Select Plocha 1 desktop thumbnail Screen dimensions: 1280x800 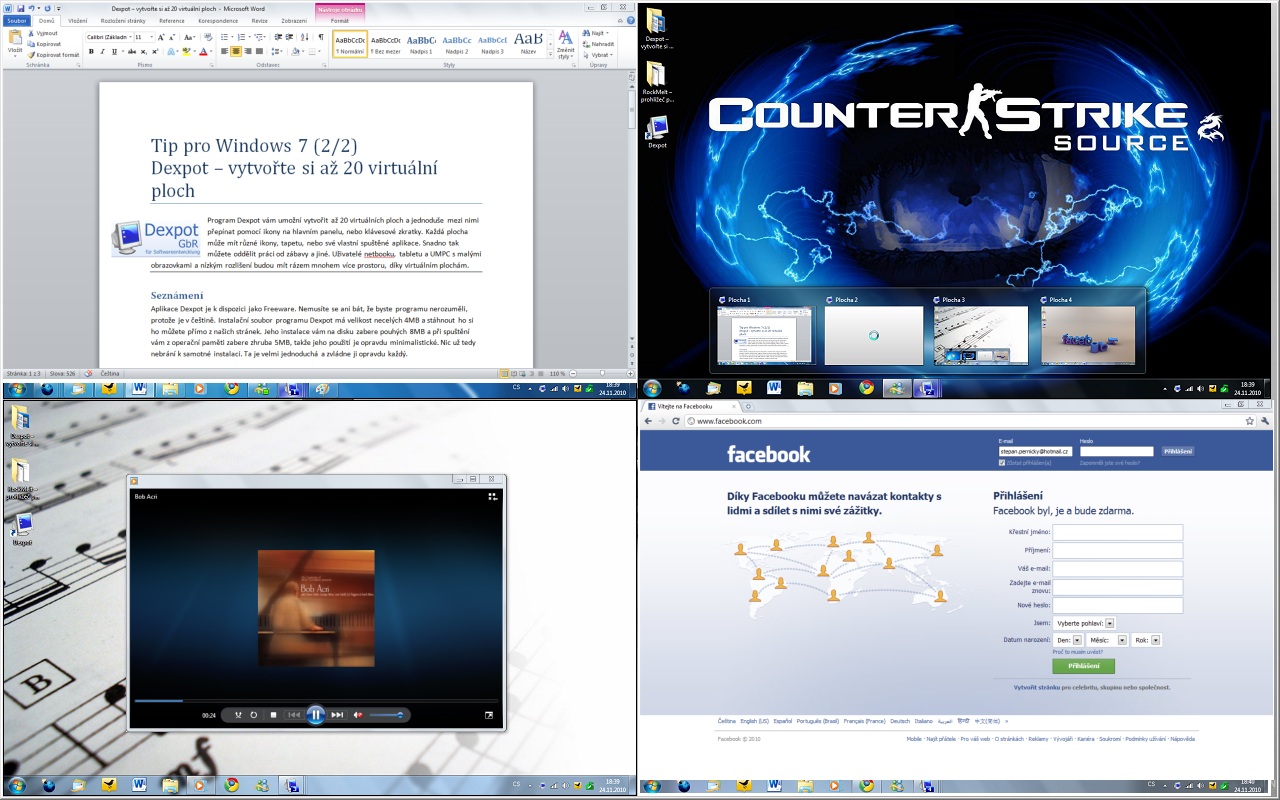click(x=767, y=335)
